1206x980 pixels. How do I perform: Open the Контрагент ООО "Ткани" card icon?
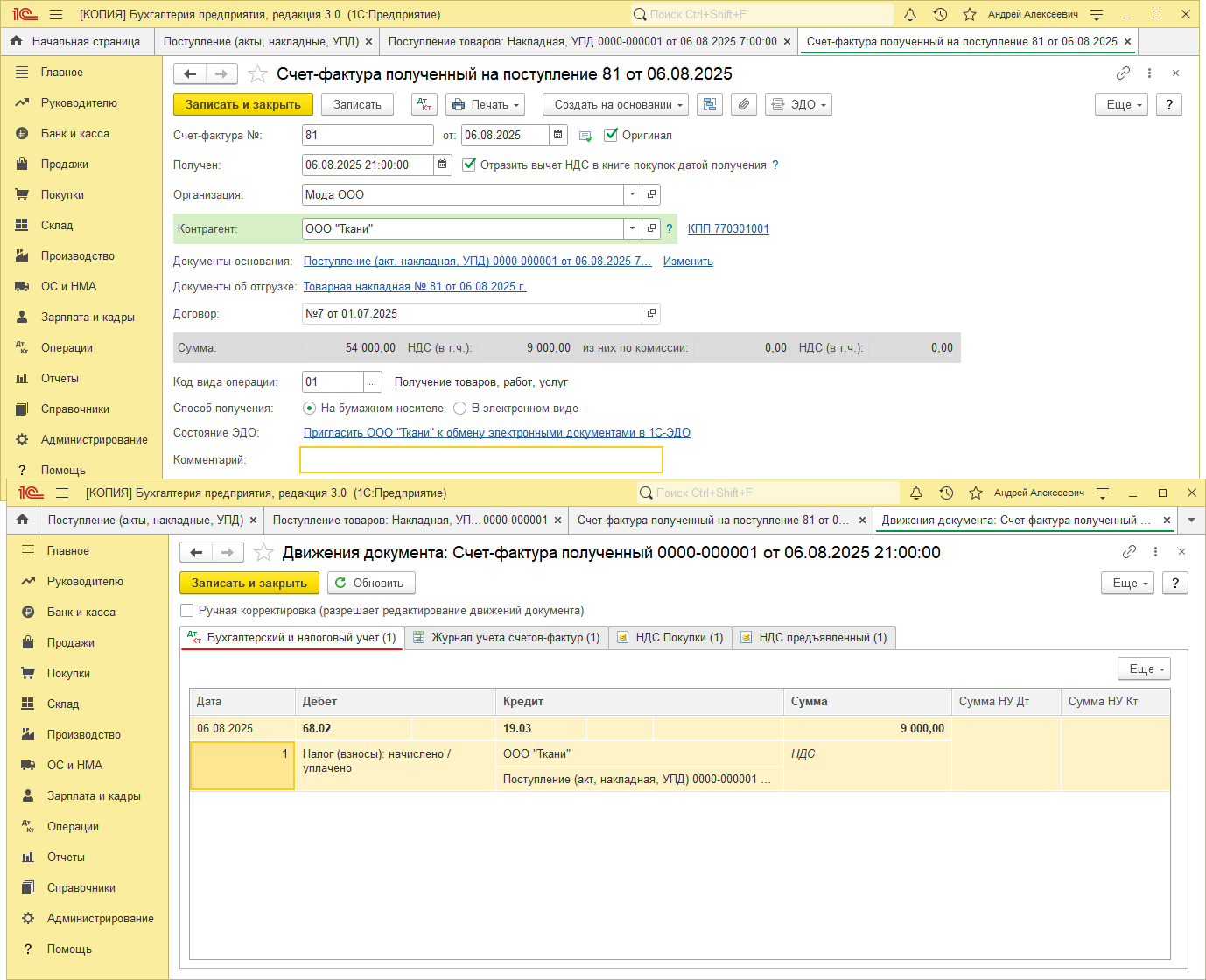pos(651,228)
